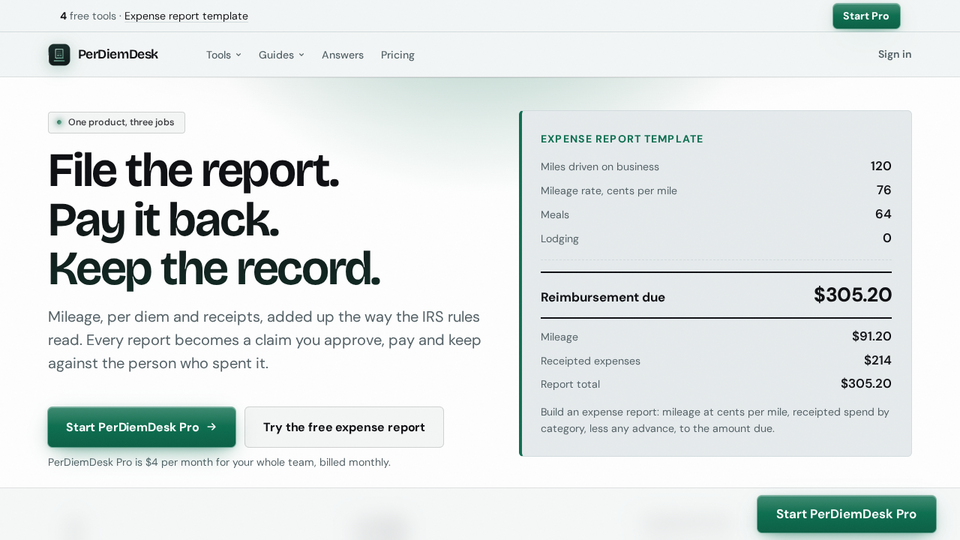Click the 'One product, three jobs' badge

(x=116, y=122)
